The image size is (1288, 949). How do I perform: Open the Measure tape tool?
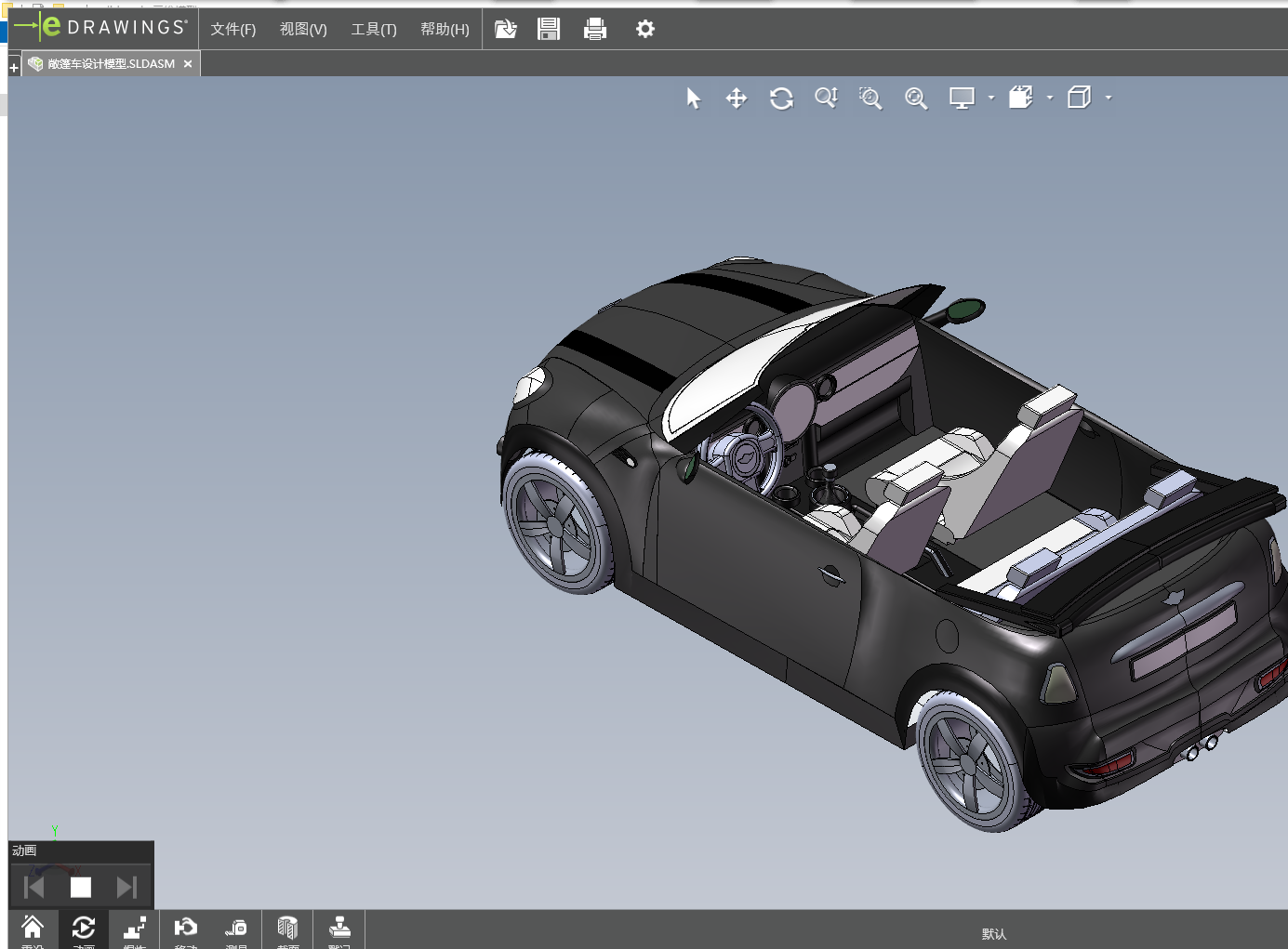tap(236, 929)
